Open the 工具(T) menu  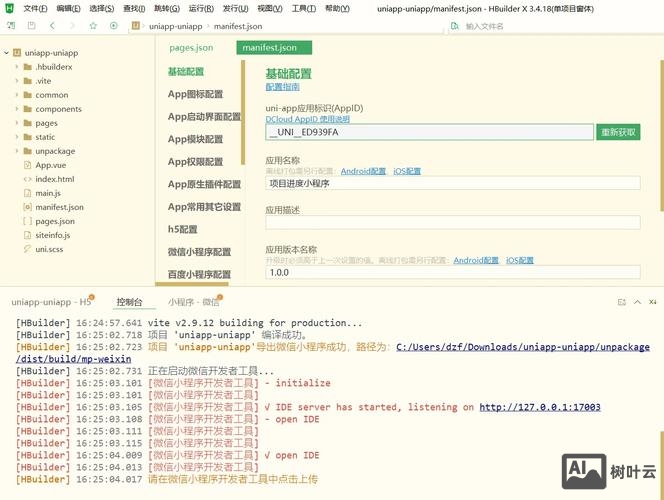click(x=304, y=8)
